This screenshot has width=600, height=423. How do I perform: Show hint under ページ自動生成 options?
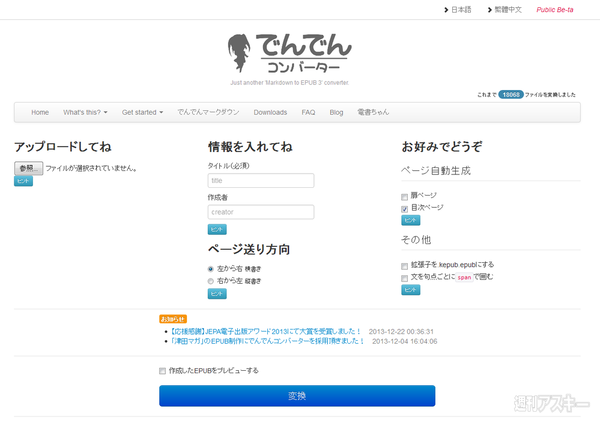411,220
